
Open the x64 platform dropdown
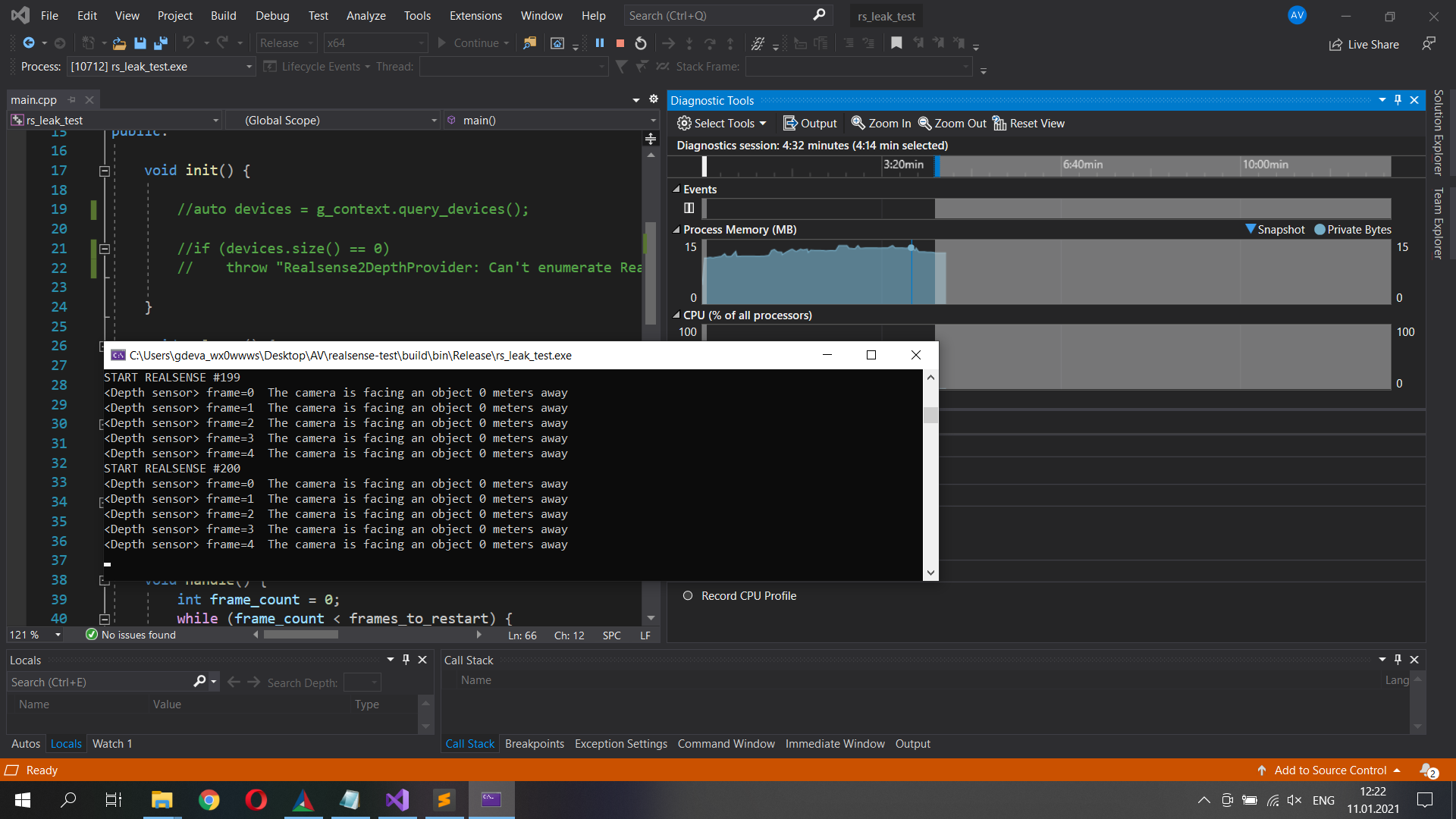375,42
